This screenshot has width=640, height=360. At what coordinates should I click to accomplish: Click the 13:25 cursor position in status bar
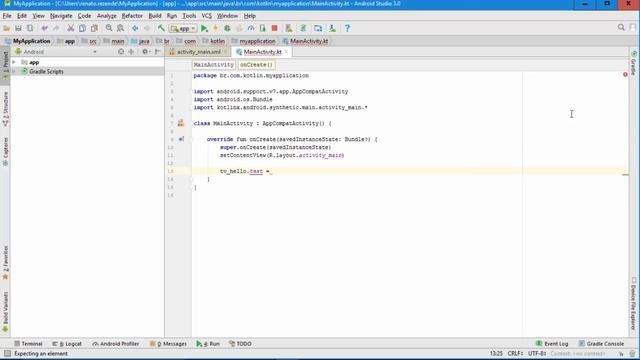coord(496,353)
